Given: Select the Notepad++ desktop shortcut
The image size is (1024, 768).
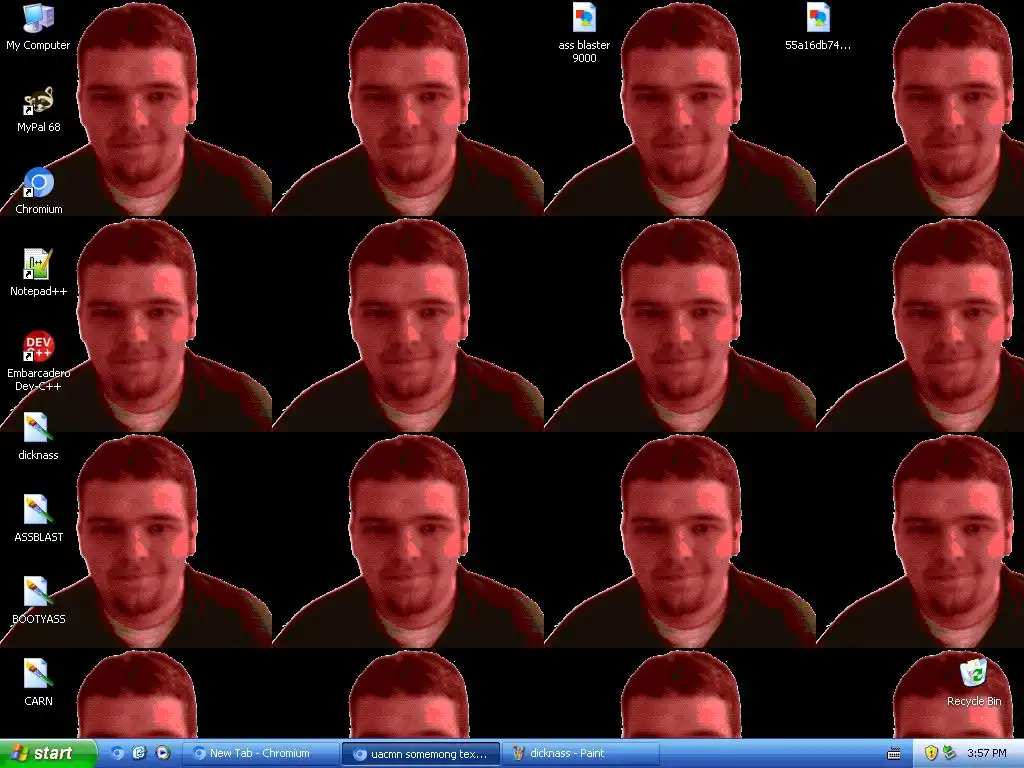Looking at the screenshot, I should [x=38, y=273].
